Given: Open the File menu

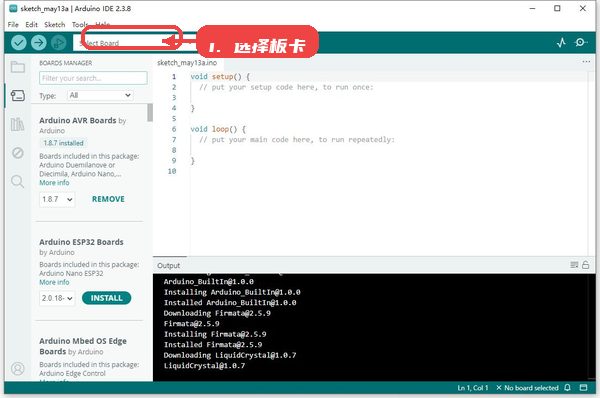Looking at the screenshot, I should click(13, 24).
